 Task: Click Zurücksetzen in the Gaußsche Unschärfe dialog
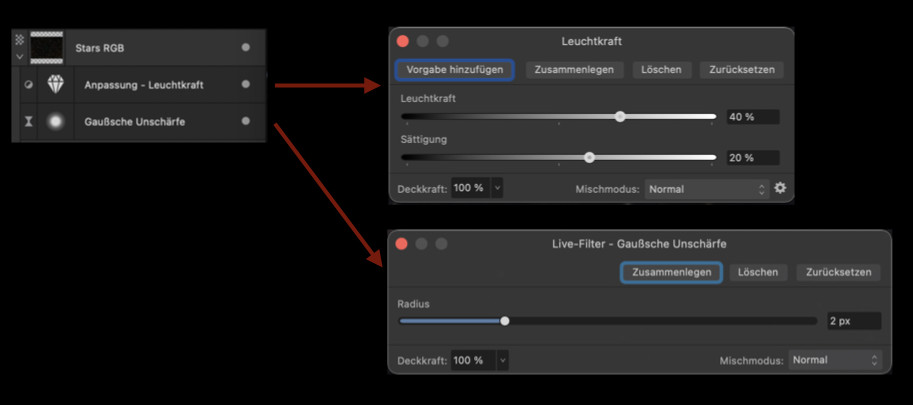click(838, 272)
